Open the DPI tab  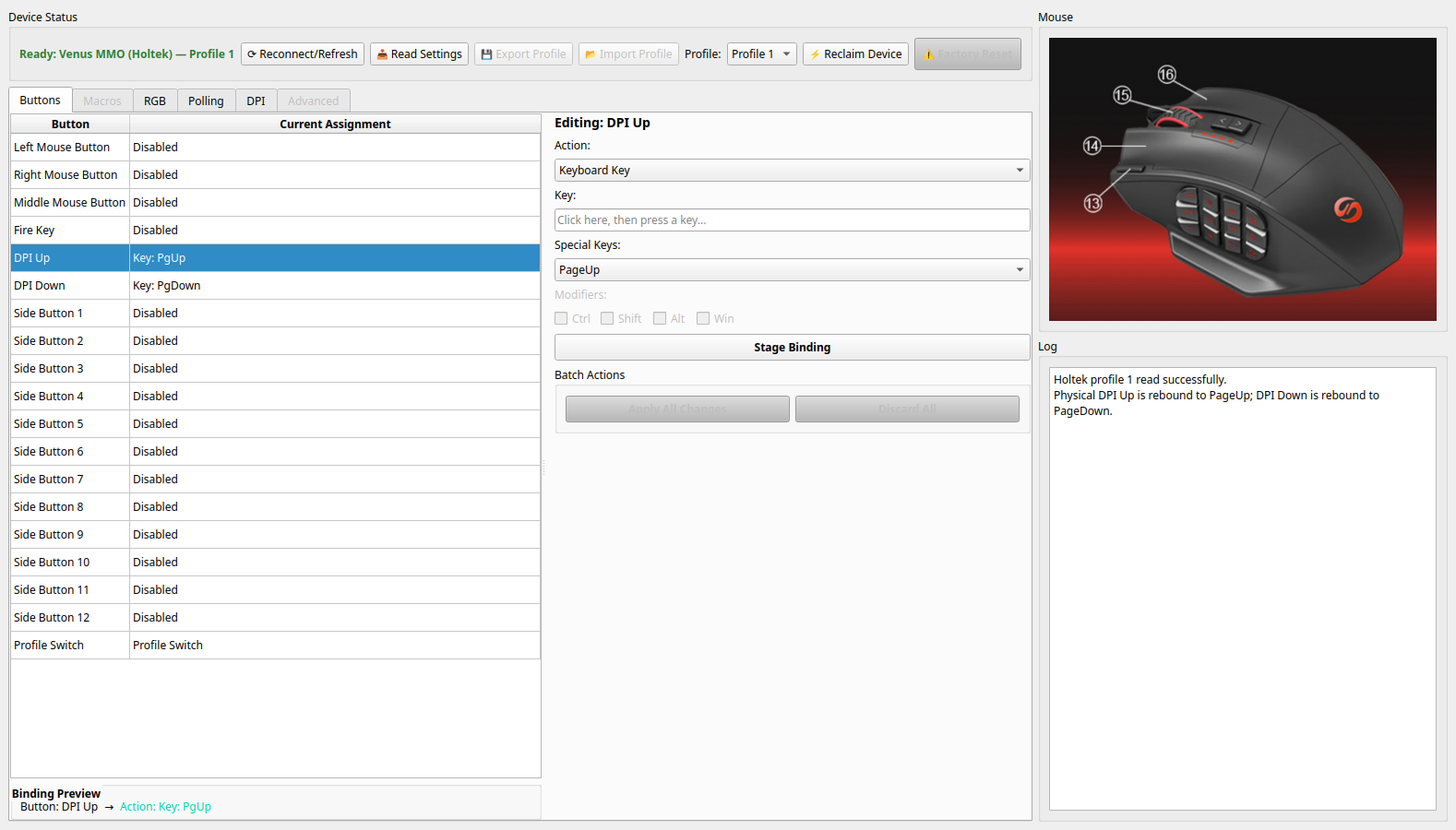[x=256, y=101]
